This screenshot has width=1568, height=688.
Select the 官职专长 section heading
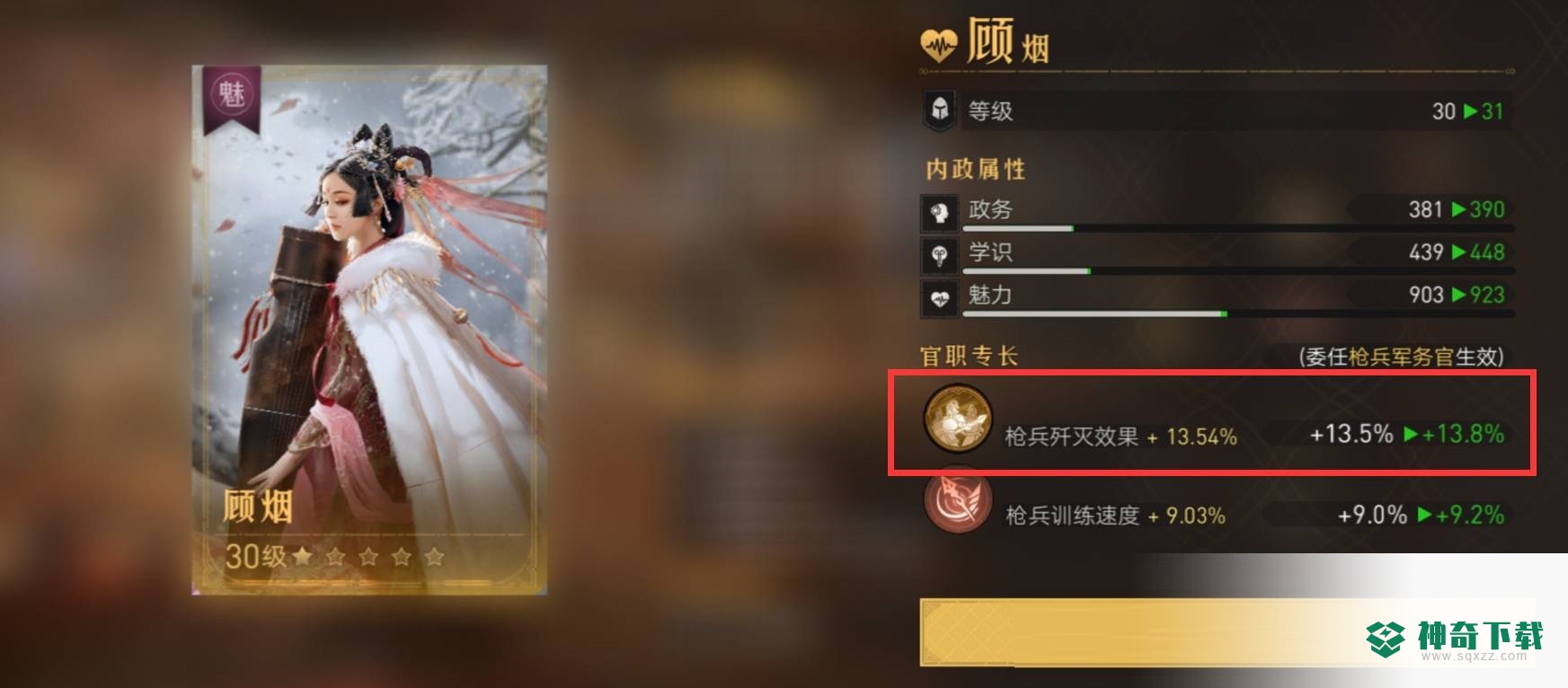tap(969, 356)
